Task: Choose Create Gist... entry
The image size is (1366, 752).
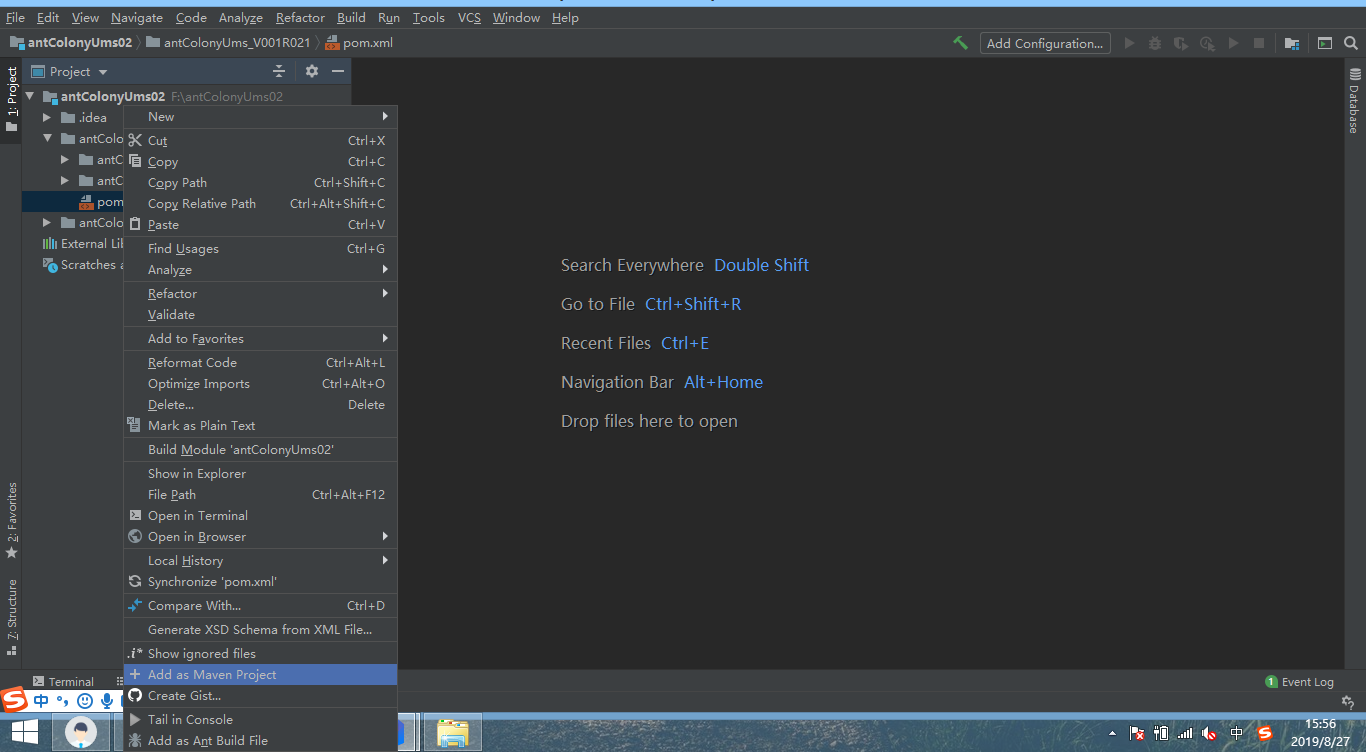Action: (260, 696)
